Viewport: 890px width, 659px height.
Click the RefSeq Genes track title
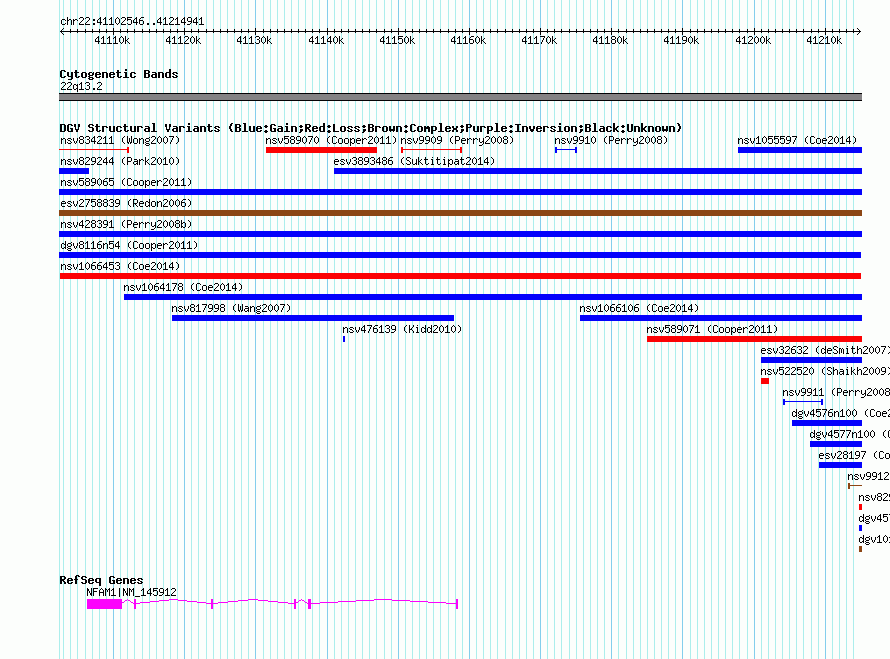point(101,580)
